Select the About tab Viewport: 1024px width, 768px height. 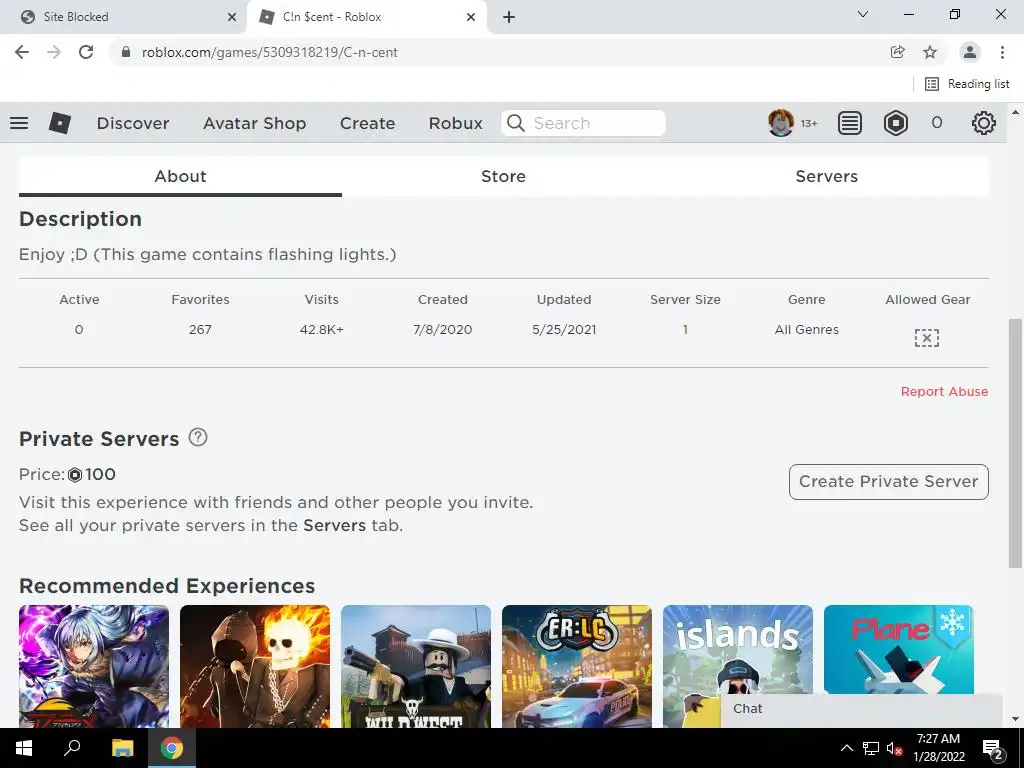click(x=180, y=176)
